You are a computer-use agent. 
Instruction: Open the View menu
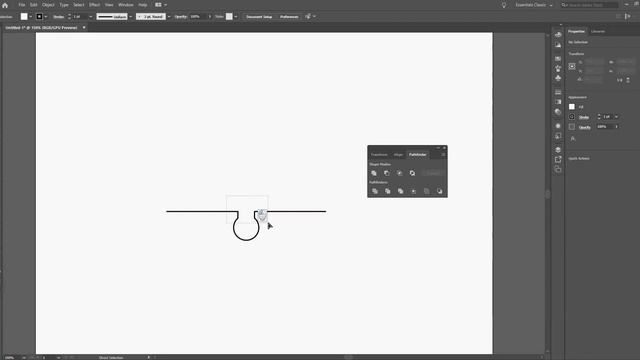[x=109, y=5]
